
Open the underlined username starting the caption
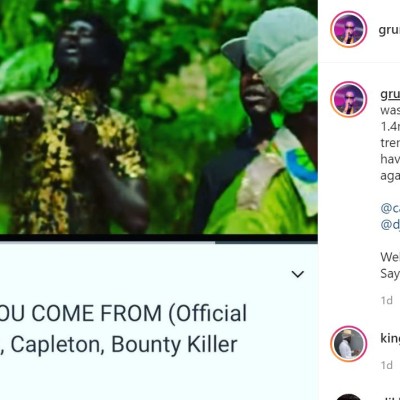tap(390, 94)
